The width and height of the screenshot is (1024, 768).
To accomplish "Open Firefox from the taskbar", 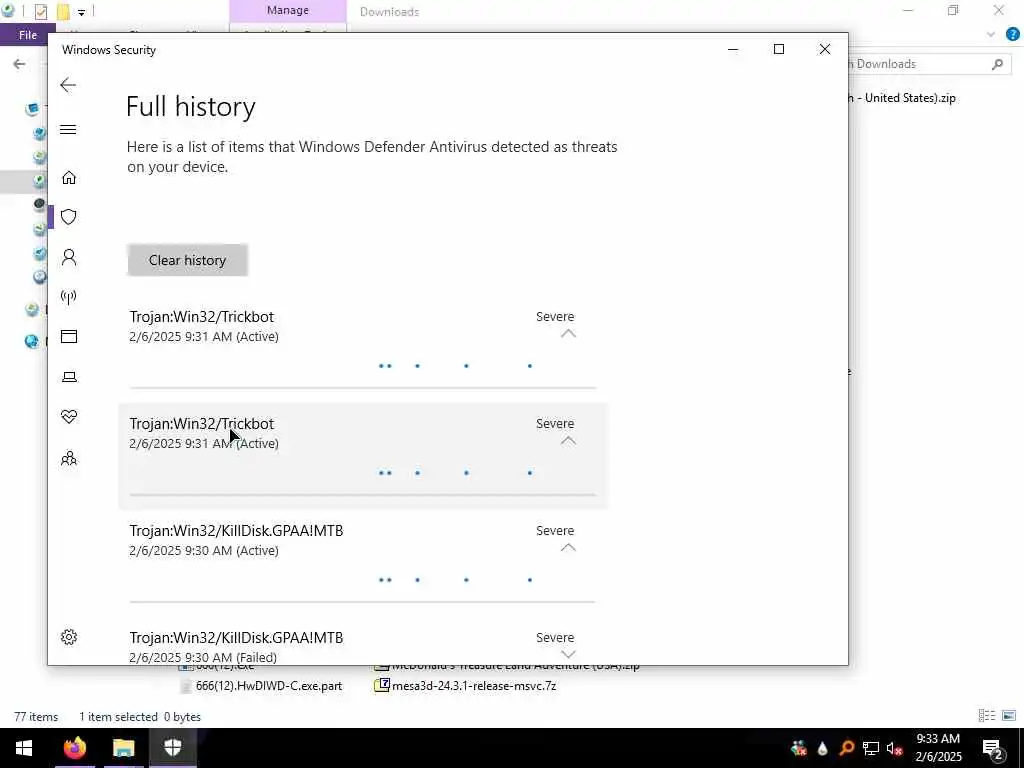I will click(74, 748).
